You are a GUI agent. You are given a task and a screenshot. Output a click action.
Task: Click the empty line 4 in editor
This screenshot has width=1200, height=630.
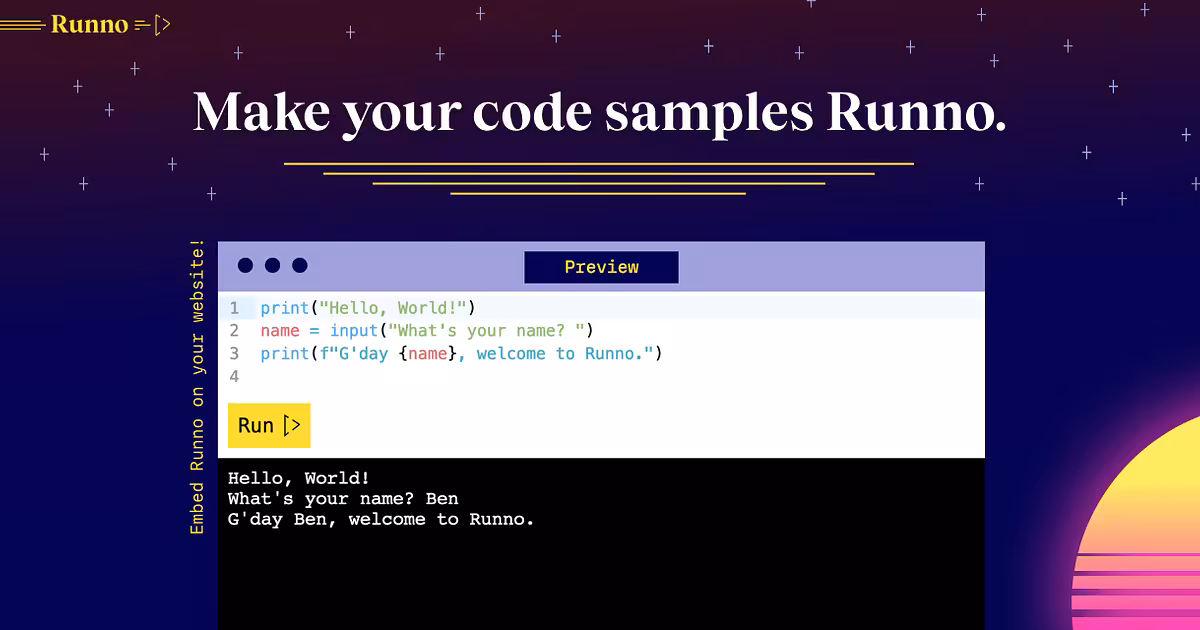point(601,376)
